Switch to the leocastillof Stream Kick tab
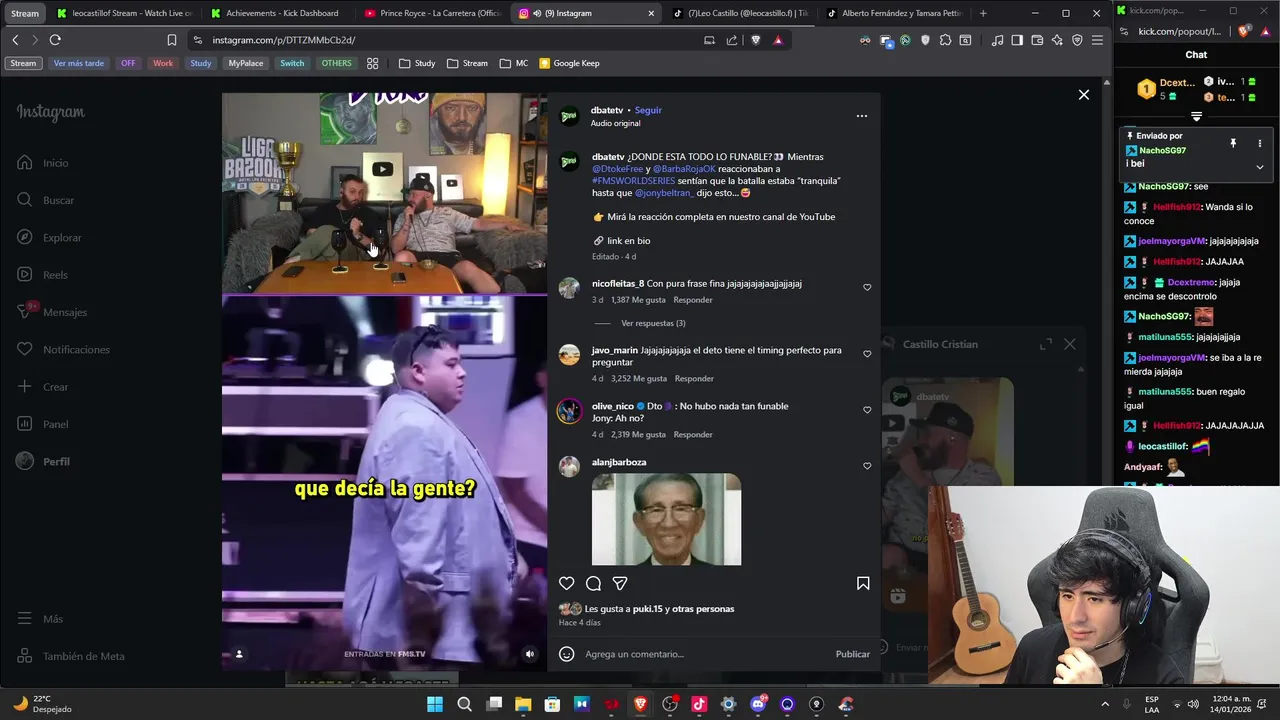The image size is (1280, 720). pyautogui.click(x=124, y=13)
